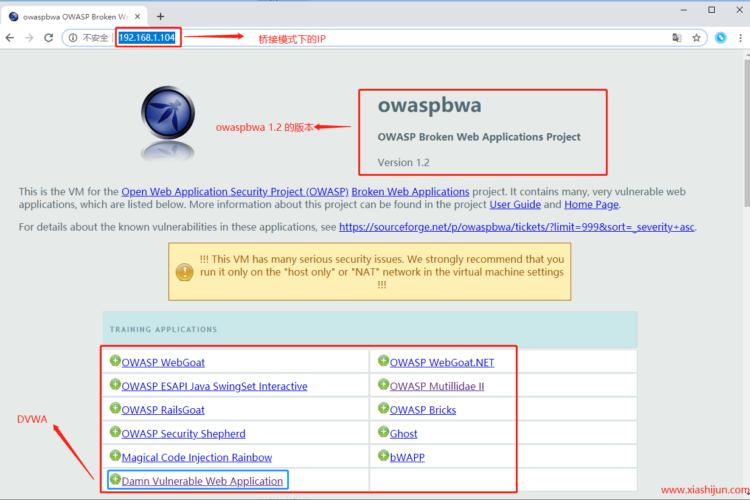Bookmark this page with the star
The width and height of the screenshot is (750, 500).
(696, 38)
